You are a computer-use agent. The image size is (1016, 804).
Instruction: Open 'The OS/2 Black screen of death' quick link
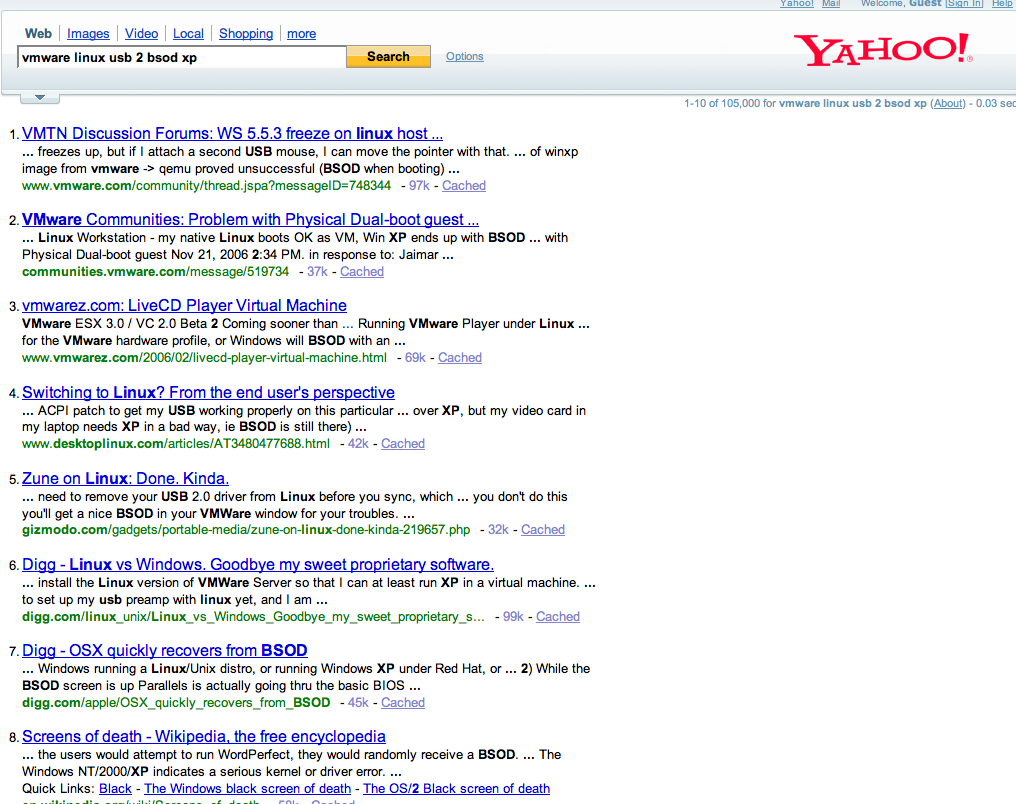point(456,788)
